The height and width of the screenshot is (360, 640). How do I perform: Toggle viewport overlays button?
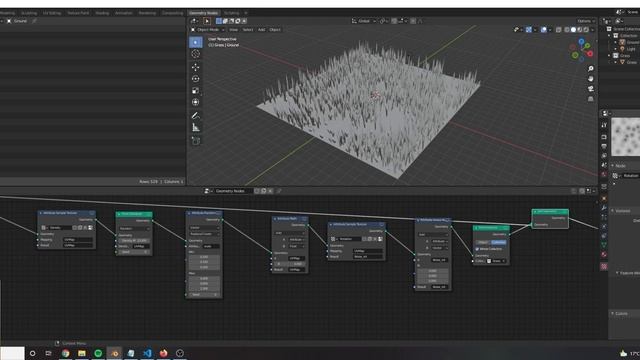point(544,30)
